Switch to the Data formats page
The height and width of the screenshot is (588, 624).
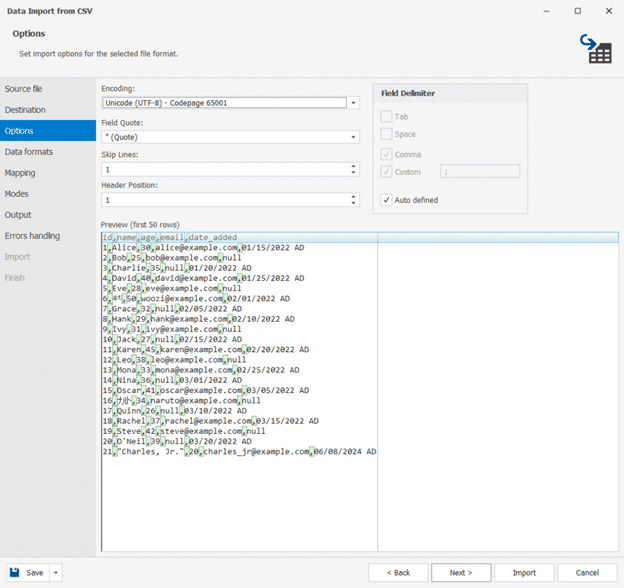(x=29, y=152)
